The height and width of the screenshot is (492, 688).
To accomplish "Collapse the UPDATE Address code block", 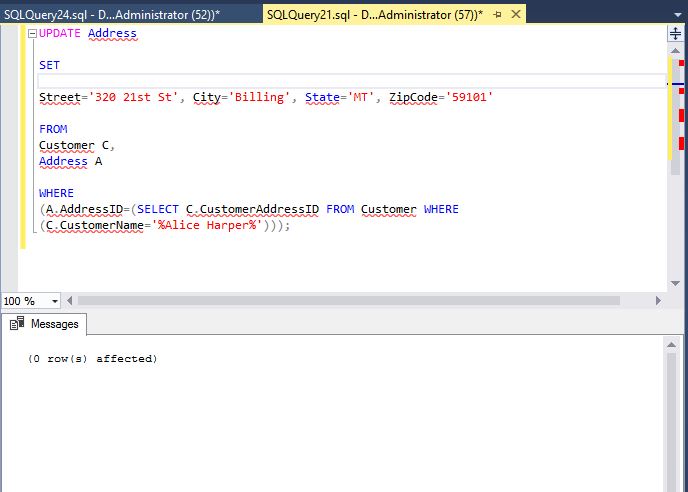I will pyautogui.click(x=32, y=33).
